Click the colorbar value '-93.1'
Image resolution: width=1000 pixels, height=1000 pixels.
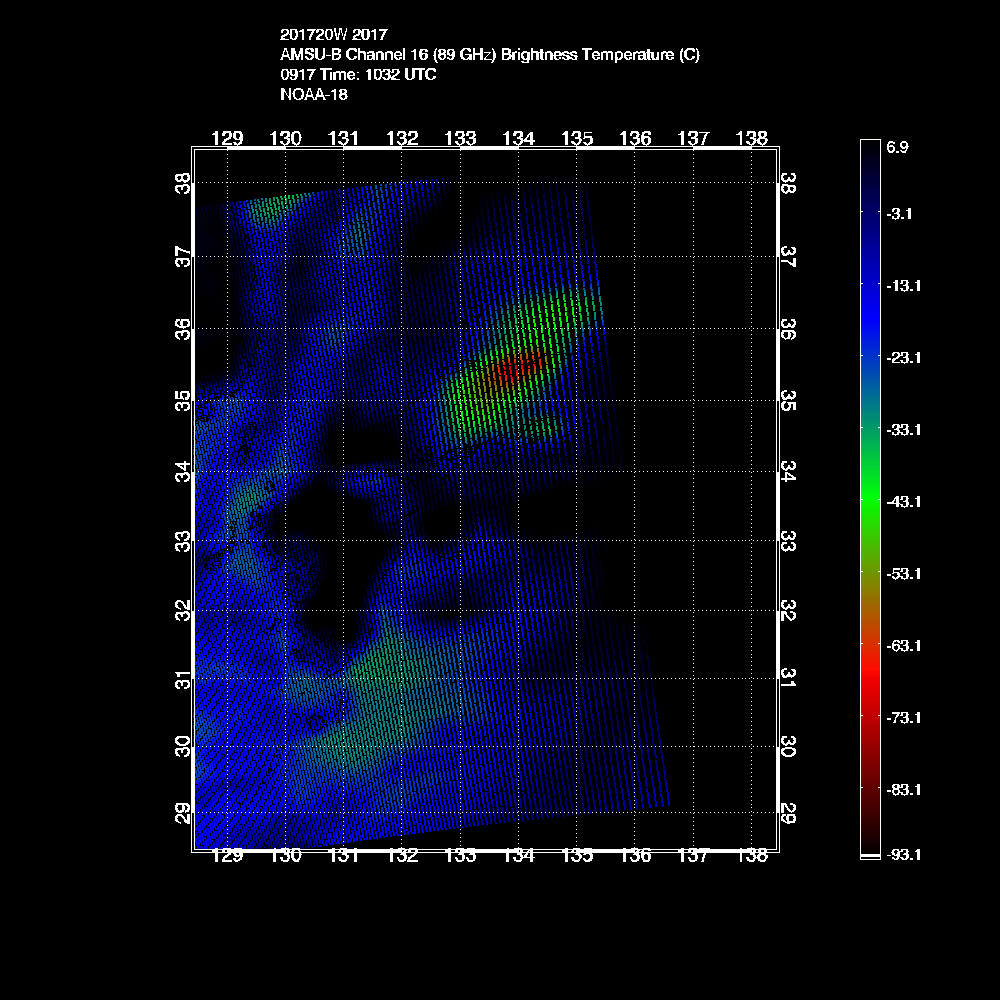904,855
